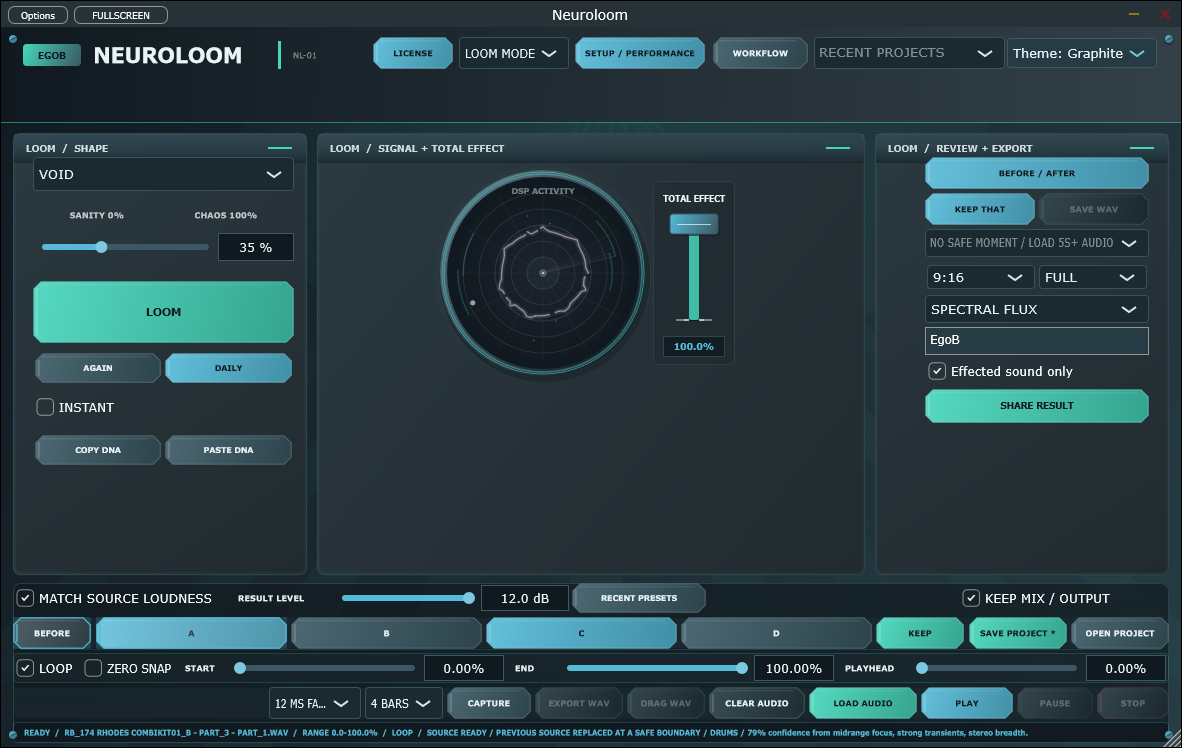Click LOAD AUDIO button
This screenshot has height=748, width=1182.
coord(863,704)
